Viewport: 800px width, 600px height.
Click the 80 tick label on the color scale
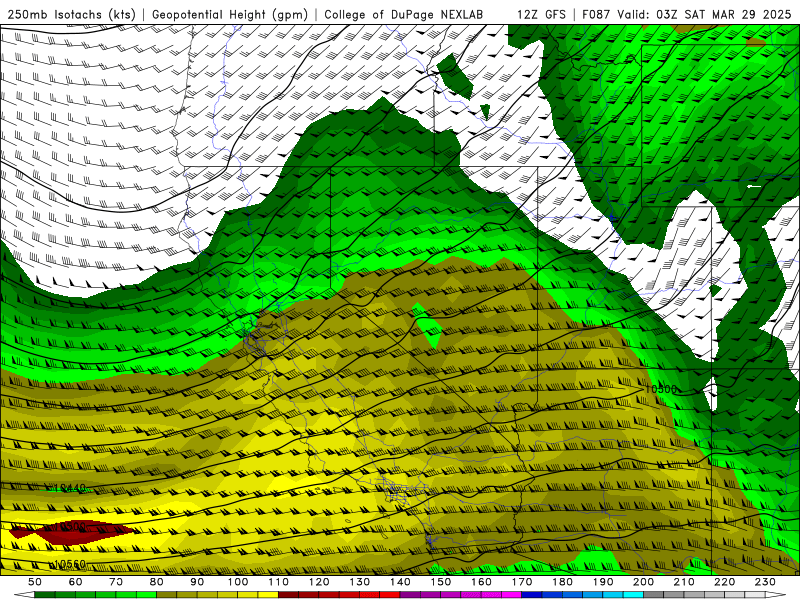point(157,582)
